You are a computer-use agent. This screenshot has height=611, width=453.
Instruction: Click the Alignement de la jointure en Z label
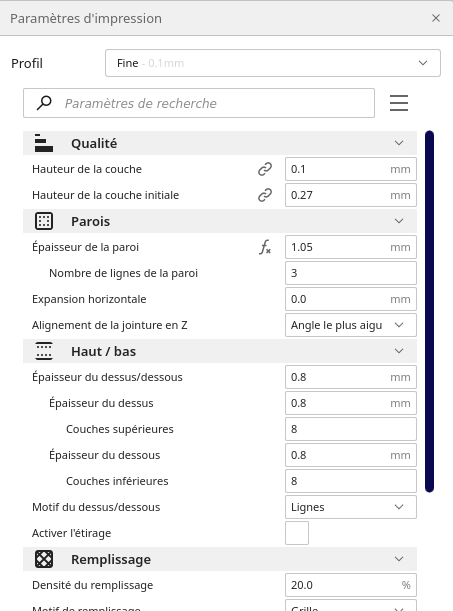pyautogui.click(x=109, y=325)
